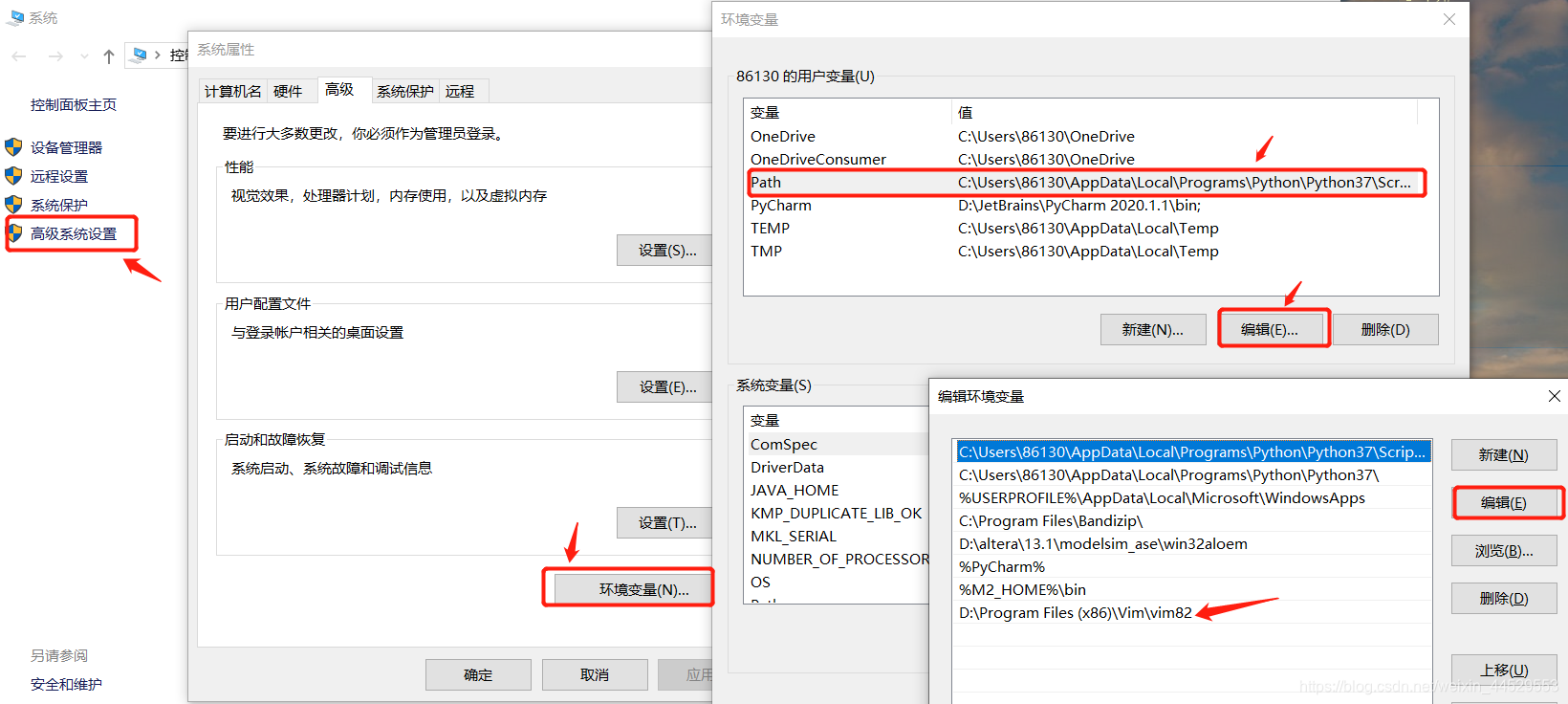Select DriverData system variable
The width and height of the screenshot is (1568, 704).
[x=837, y=467]
